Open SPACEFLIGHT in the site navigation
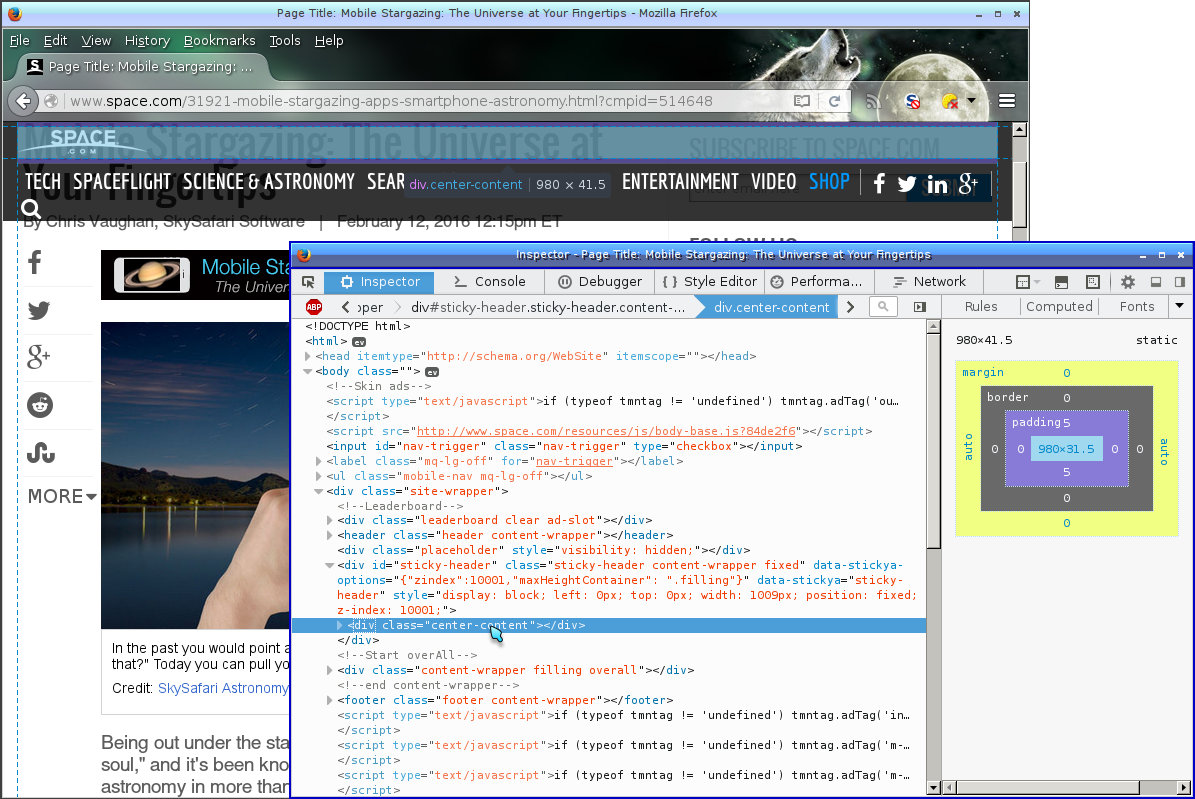Screen dimensions: 1195x799 (x=122, y=181)
